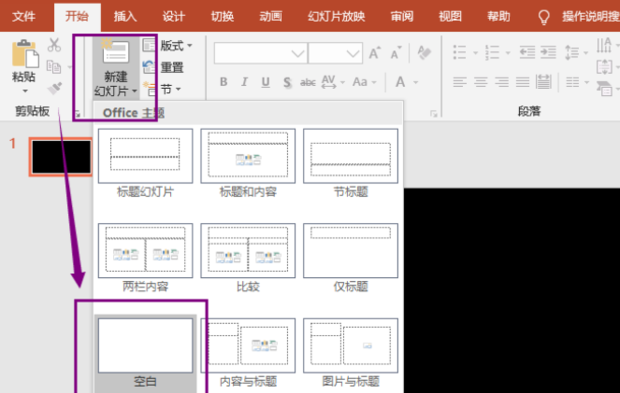Click the Cut scissors icon
The width and height of the screenshot is (620, 393).
(x=54, y=45)
